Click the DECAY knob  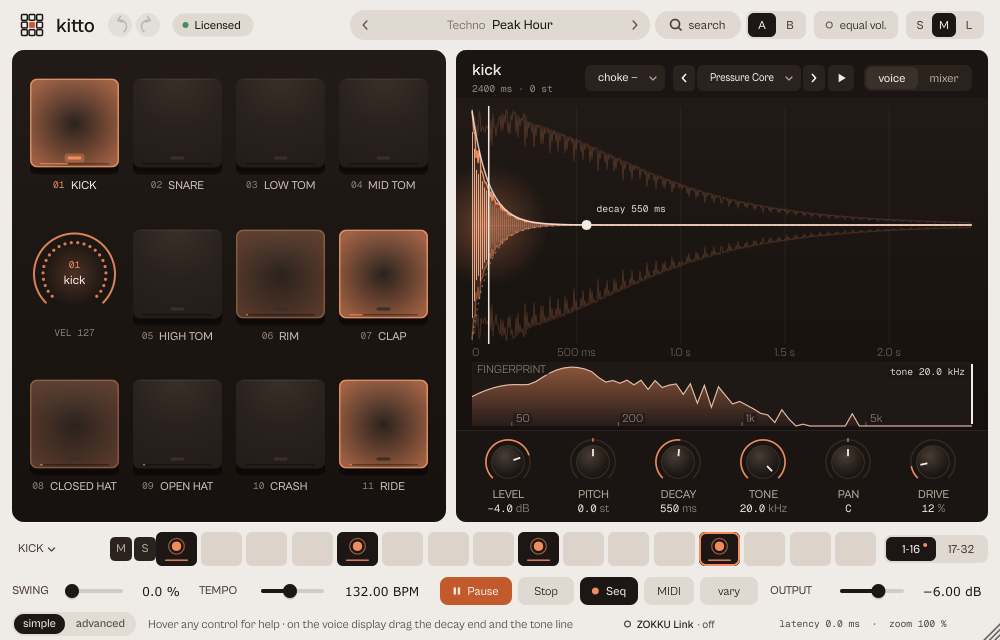[x=678, y=462]
